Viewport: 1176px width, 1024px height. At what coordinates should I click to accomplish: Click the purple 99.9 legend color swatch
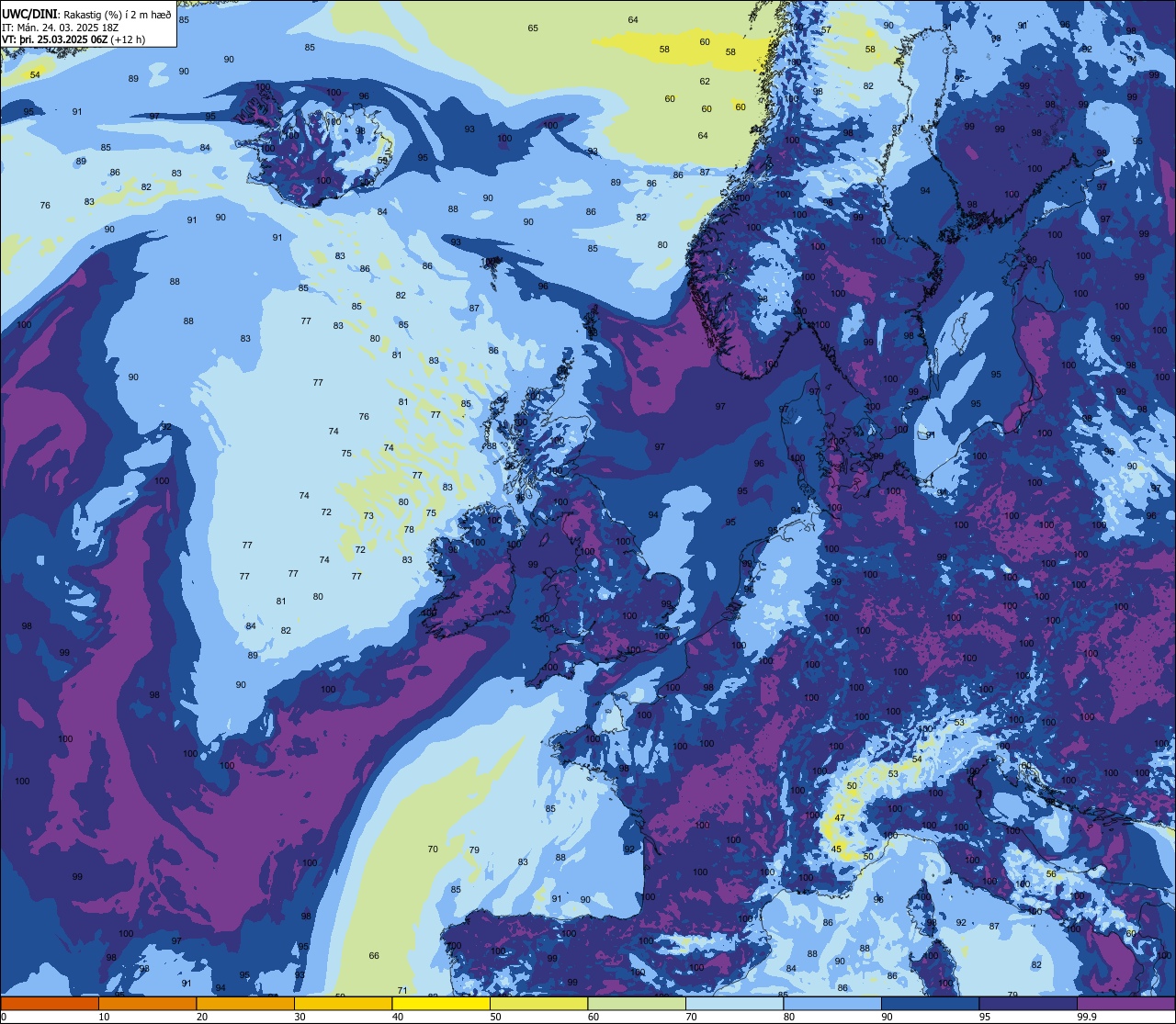pyautogui.click(x=1126, y=1004)
